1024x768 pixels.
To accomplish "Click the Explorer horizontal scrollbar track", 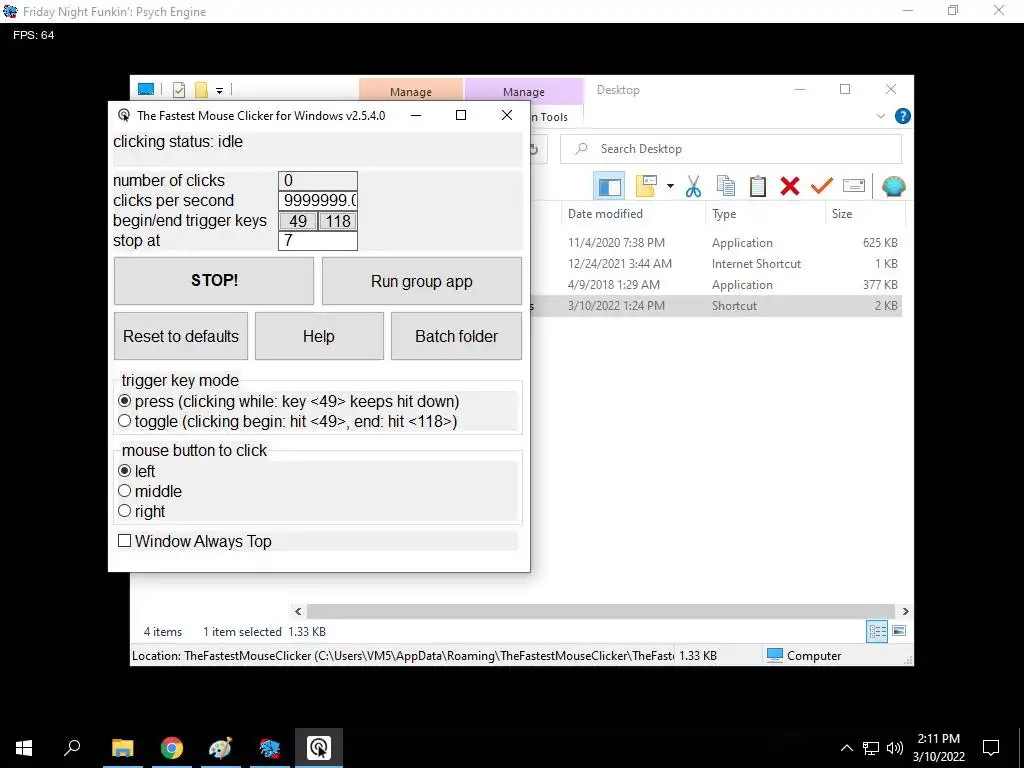I will (600, 611).
